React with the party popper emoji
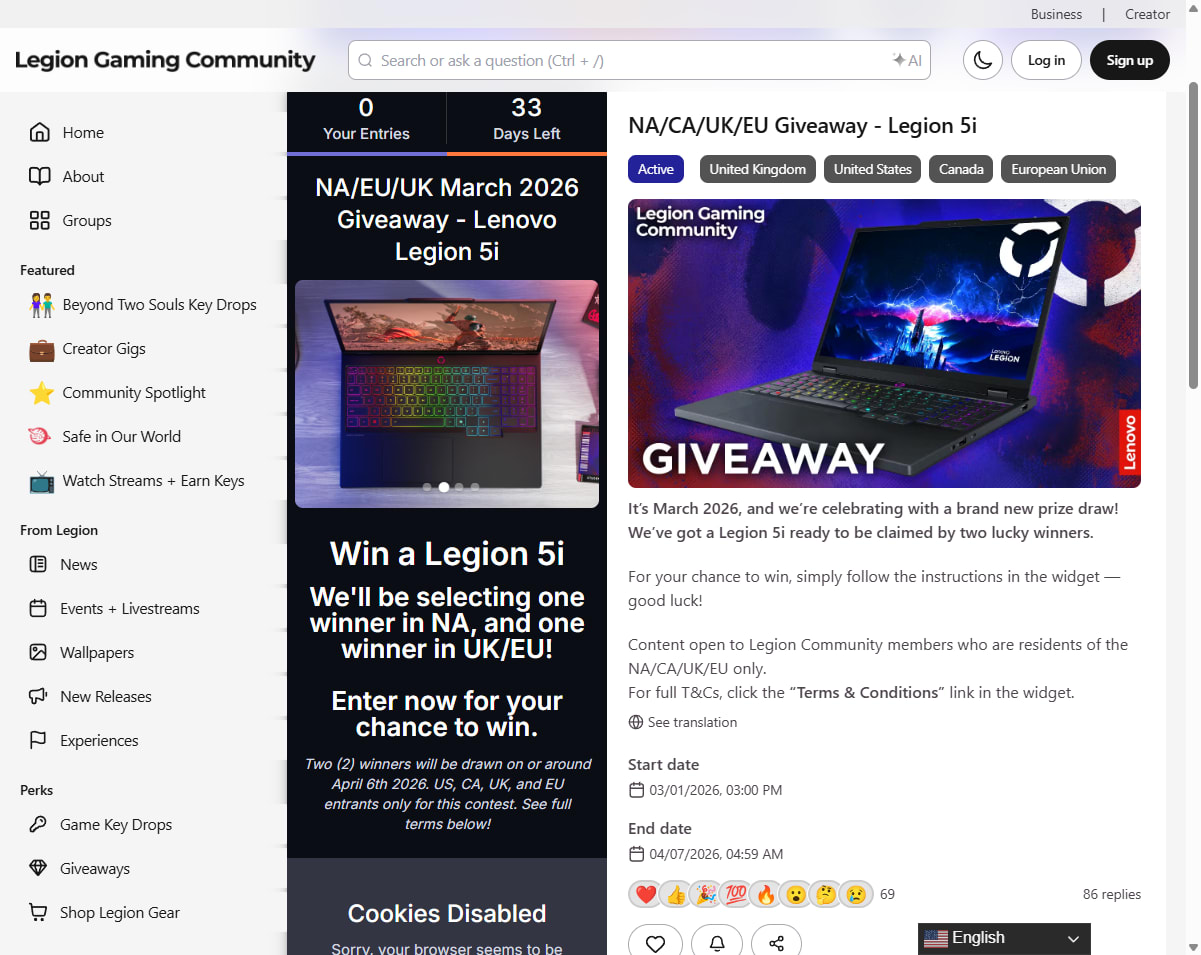 (x=706, y=894)
